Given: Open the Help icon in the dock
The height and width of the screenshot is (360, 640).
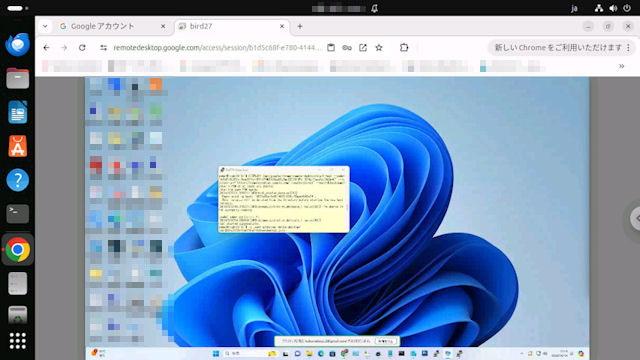Looking at the screenshot, I should (18, 180).
